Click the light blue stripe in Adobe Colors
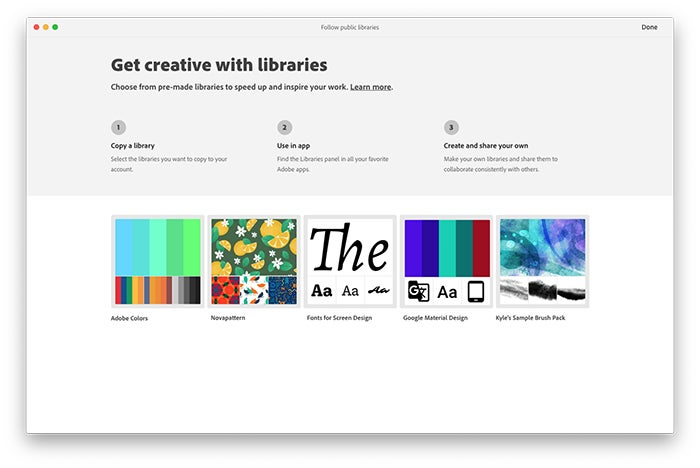700x468 pixels. [x=124, y=247]
